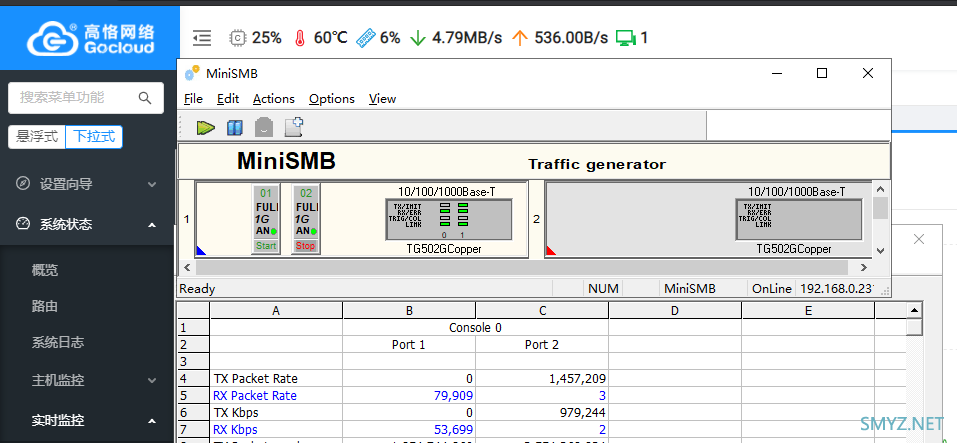Select the 下拉式 menu style toggle
This screenshot has width=957, height=443.
[94, 137]
